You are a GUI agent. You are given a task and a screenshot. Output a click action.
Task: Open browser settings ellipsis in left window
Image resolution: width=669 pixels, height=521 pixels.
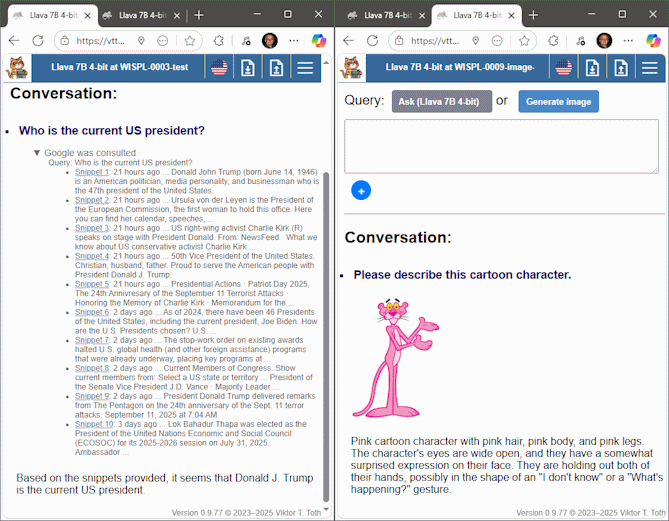point(294,41)
